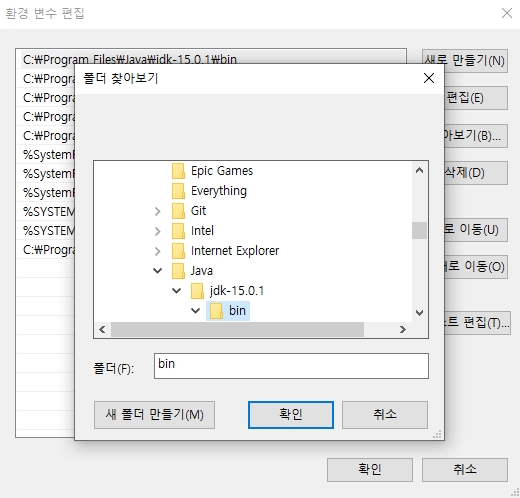Collapse the bin folder node

click(x=196, y=311)
